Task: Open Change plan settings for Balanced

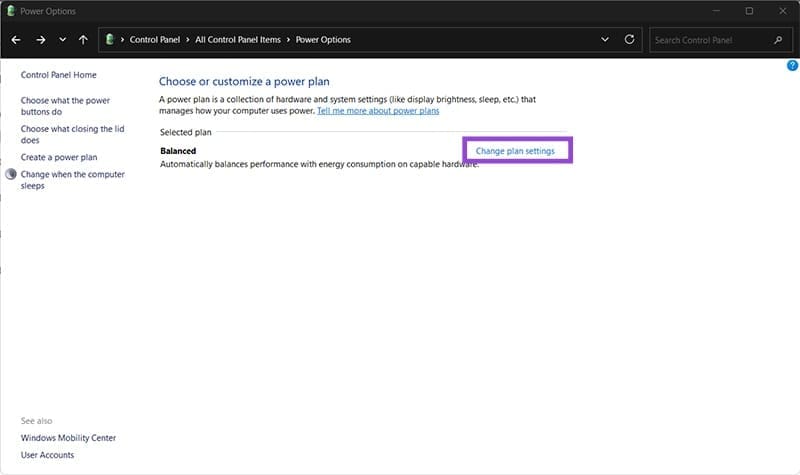Action: coord(515,151)
